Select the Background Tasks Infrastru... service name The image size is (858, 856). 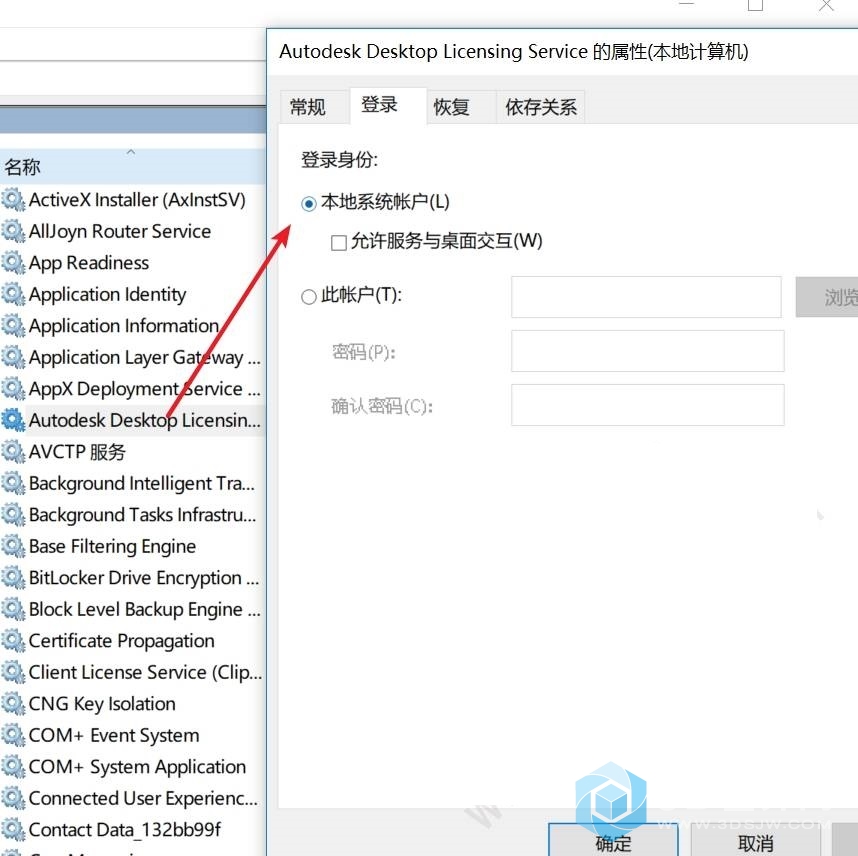[143, 515]
